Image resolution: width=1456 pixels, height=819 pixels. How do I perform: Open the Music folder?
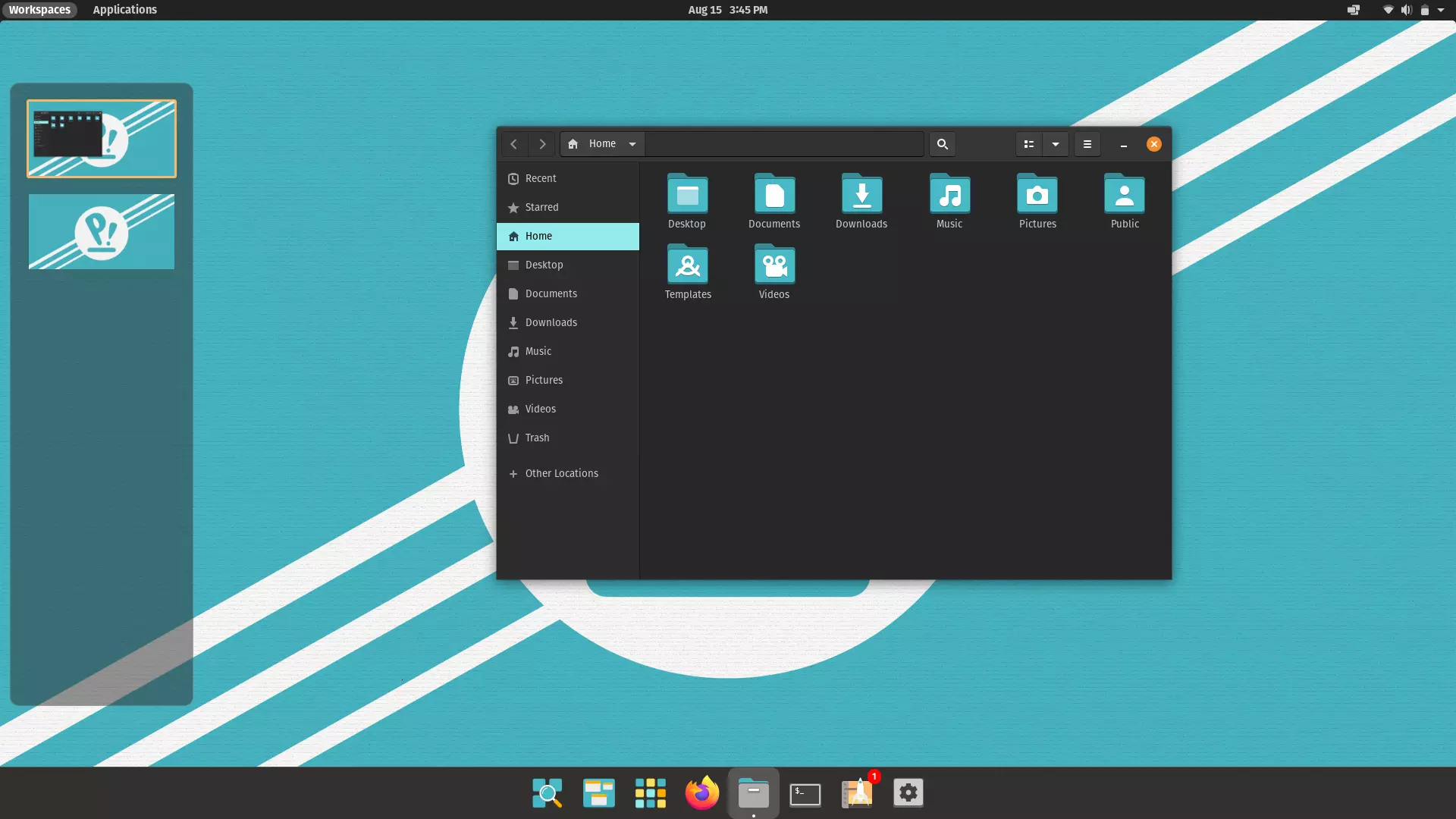point(949,199)
